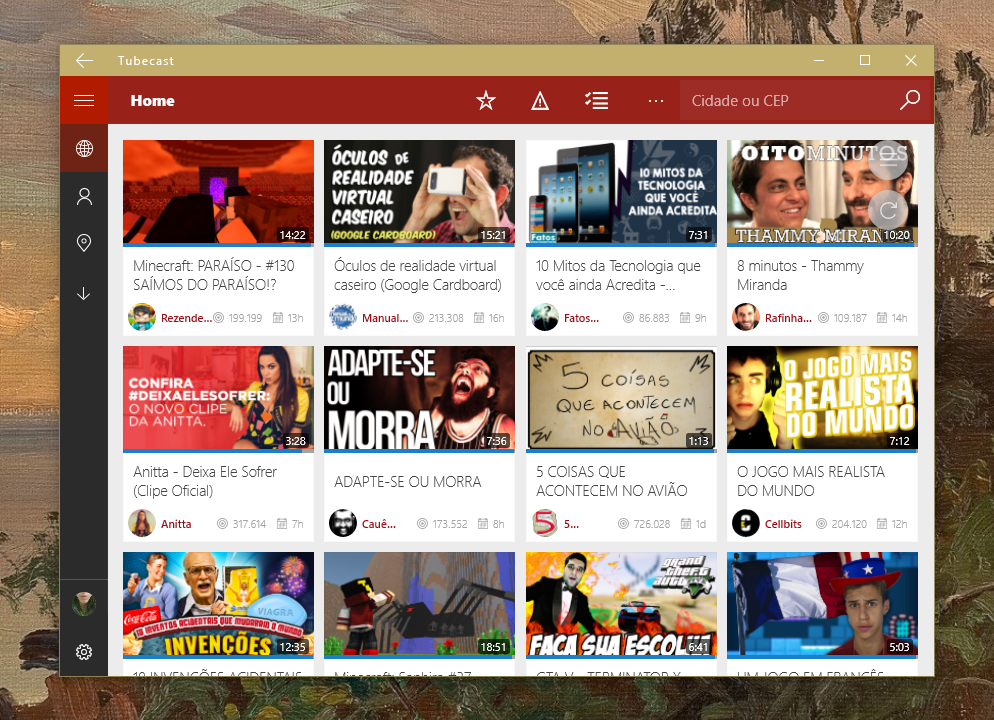The width and height of the screenshot is (994, 720).
Task: Open Manual channel name link
Action: point(385,318)
